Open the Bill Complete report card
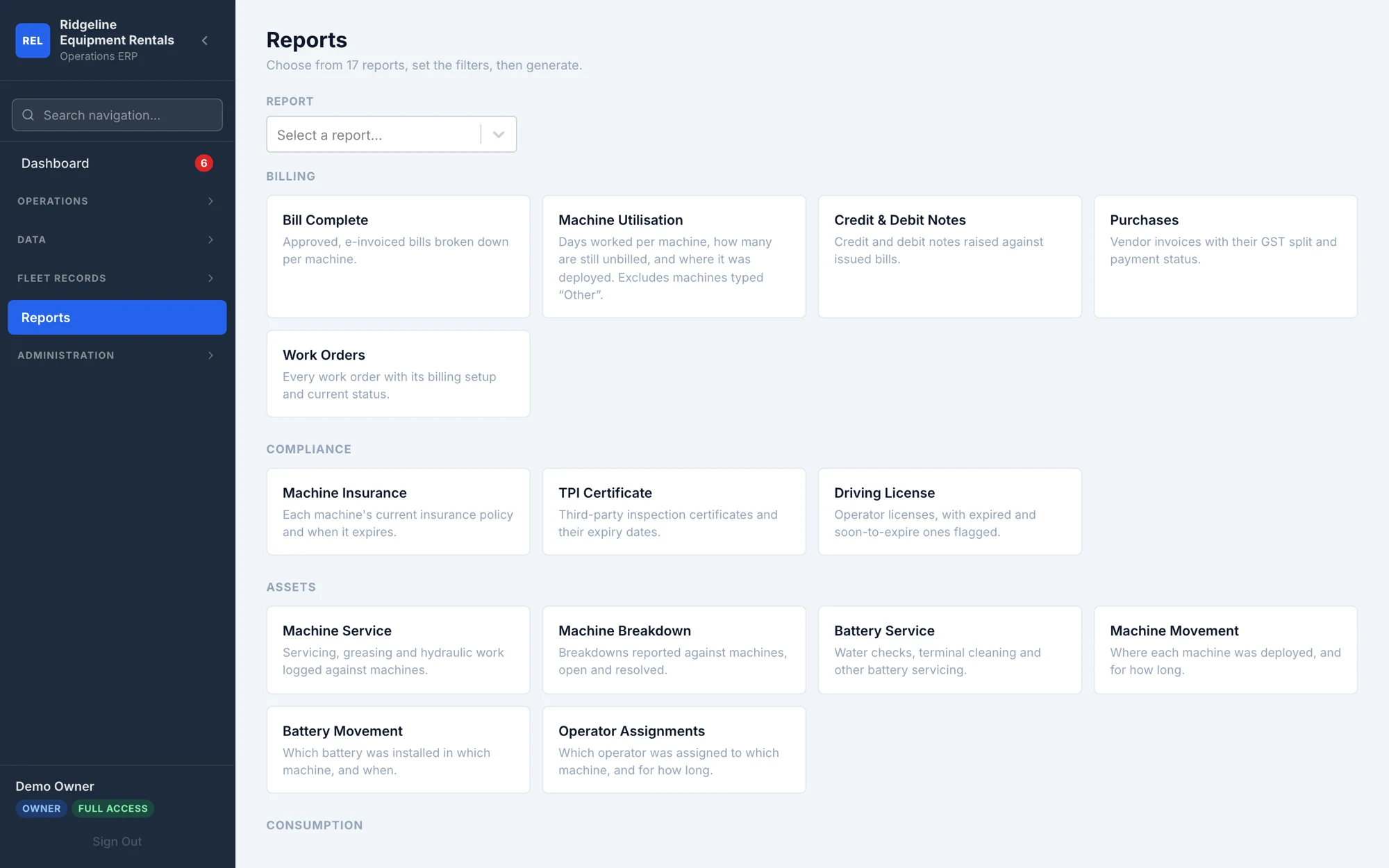This screenshot has width=1389, height=868. coord(398,256)
